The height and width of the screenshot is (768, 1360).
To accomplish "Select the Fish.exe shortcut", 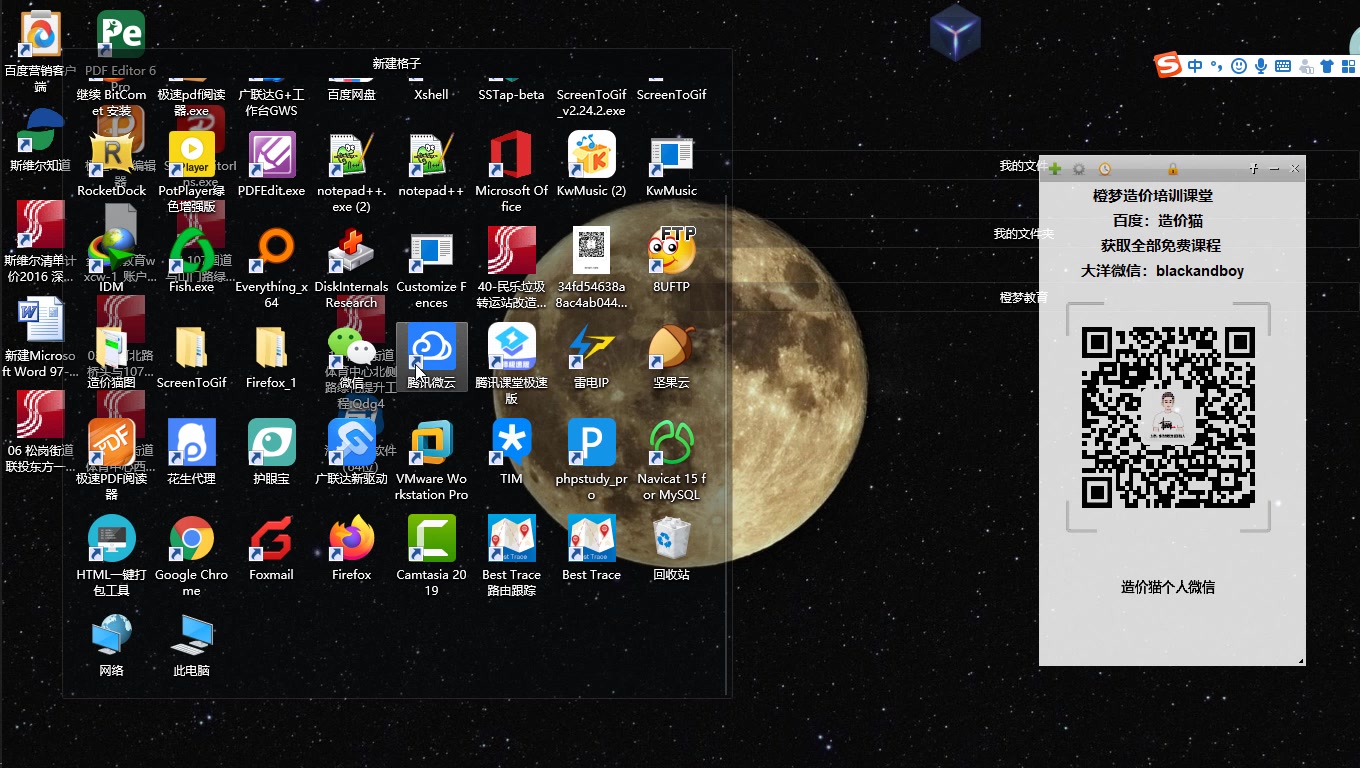I will tap(192, 260).
